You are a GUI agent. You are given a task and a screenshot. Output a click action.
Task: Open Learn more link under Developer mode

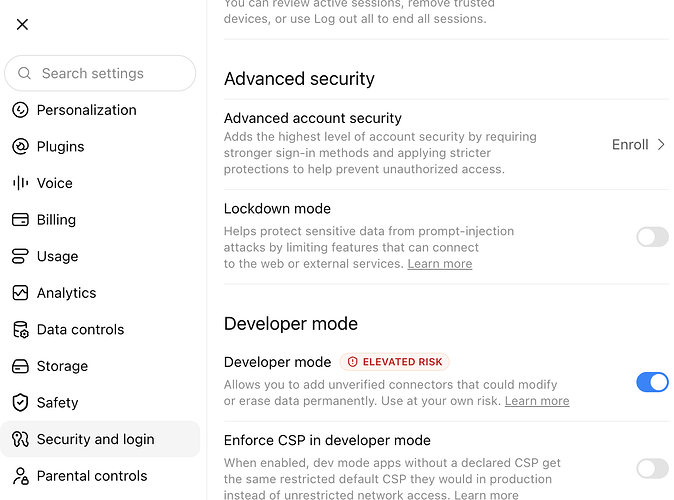pyautogui.click(x=537, y=401)
